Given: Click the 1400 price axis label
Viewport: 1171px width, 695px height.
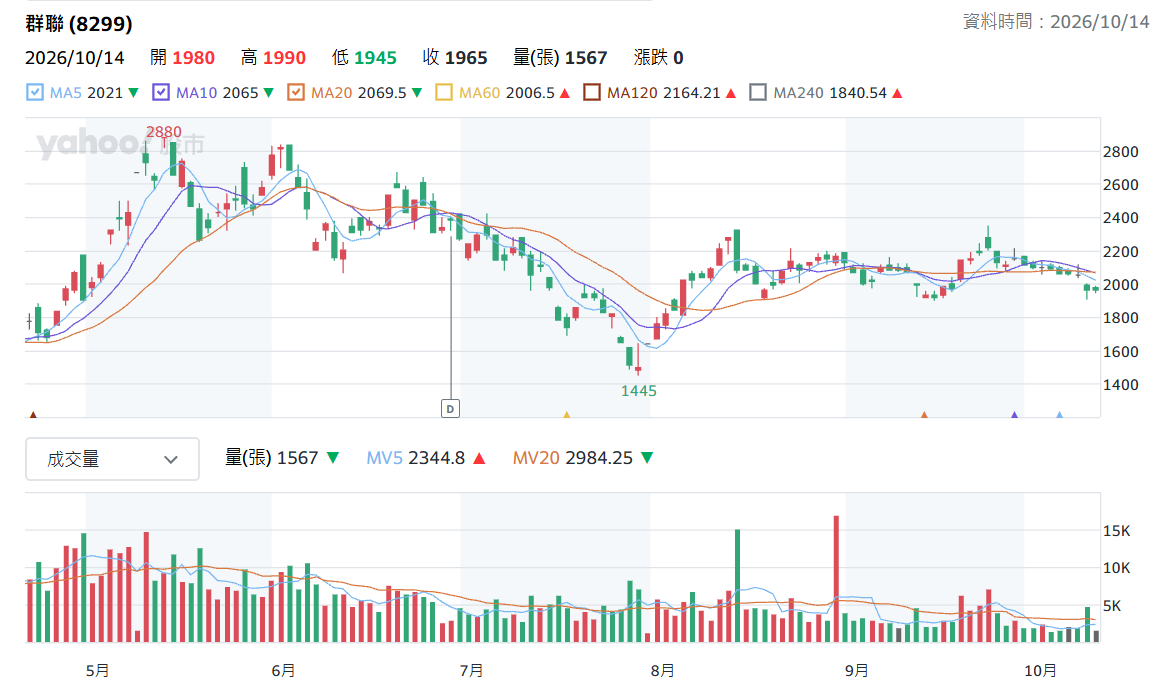Looking at the screenshot, I should tap(1121, 384).
